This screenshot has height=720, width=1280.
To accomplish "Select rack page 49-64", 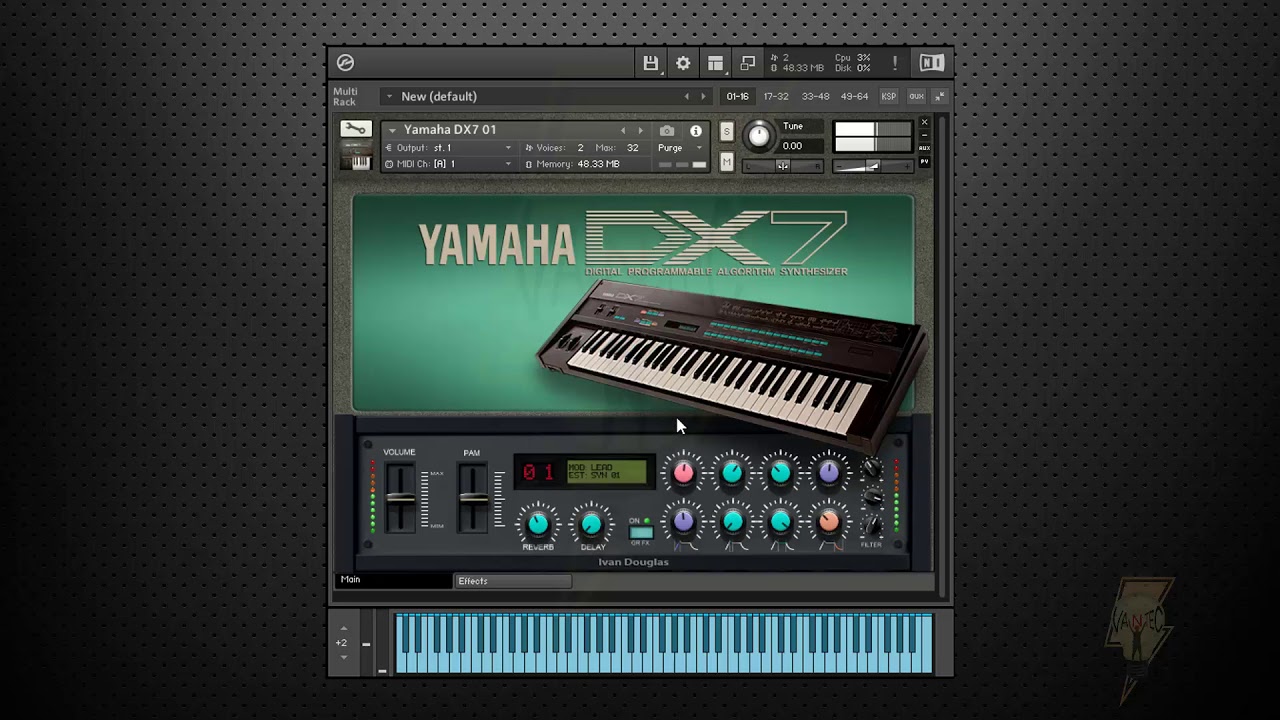I will click(855, 97).
